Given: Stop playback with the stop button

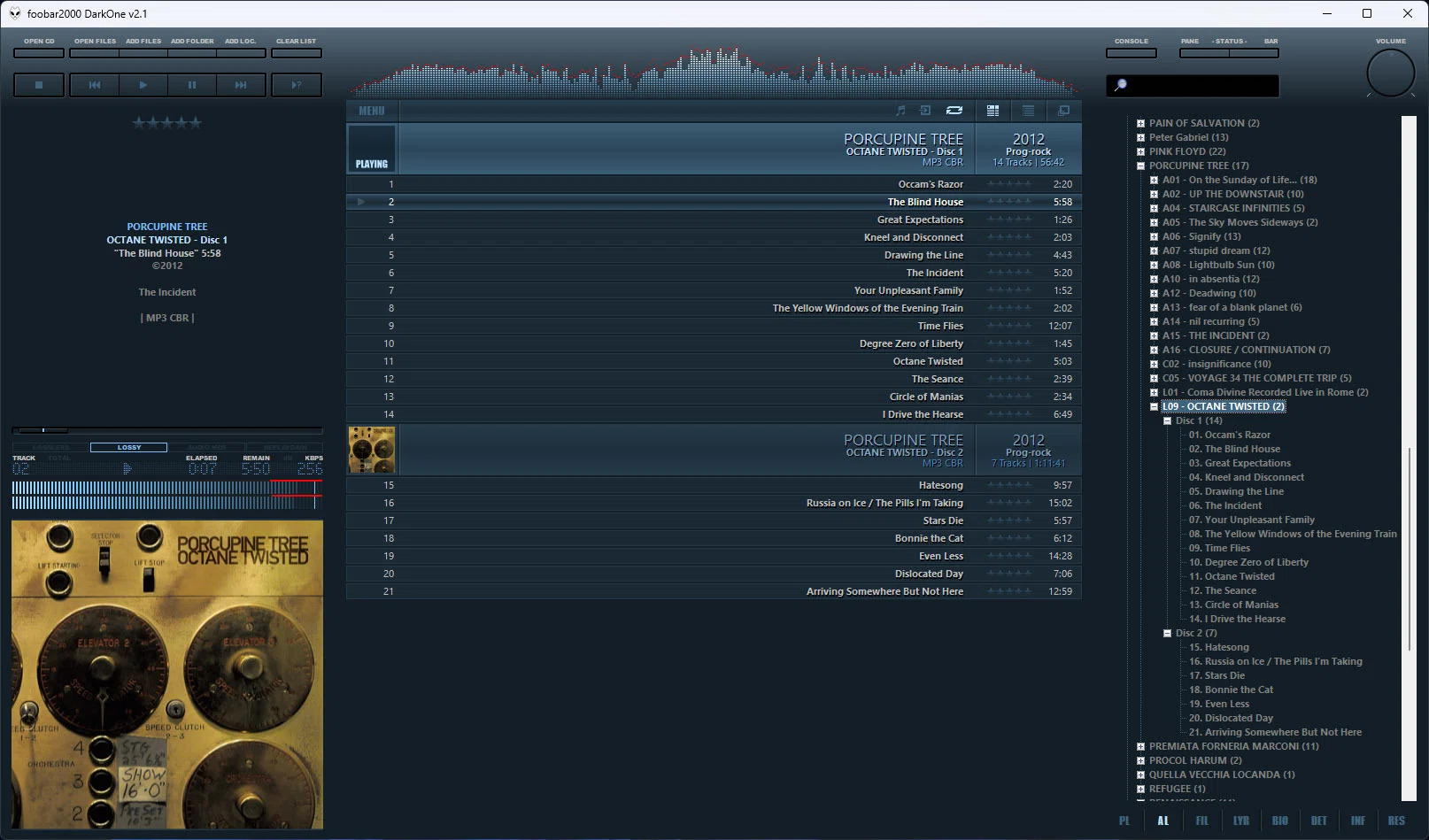Looking at the screenshot, I should click(x=39, y=85).
